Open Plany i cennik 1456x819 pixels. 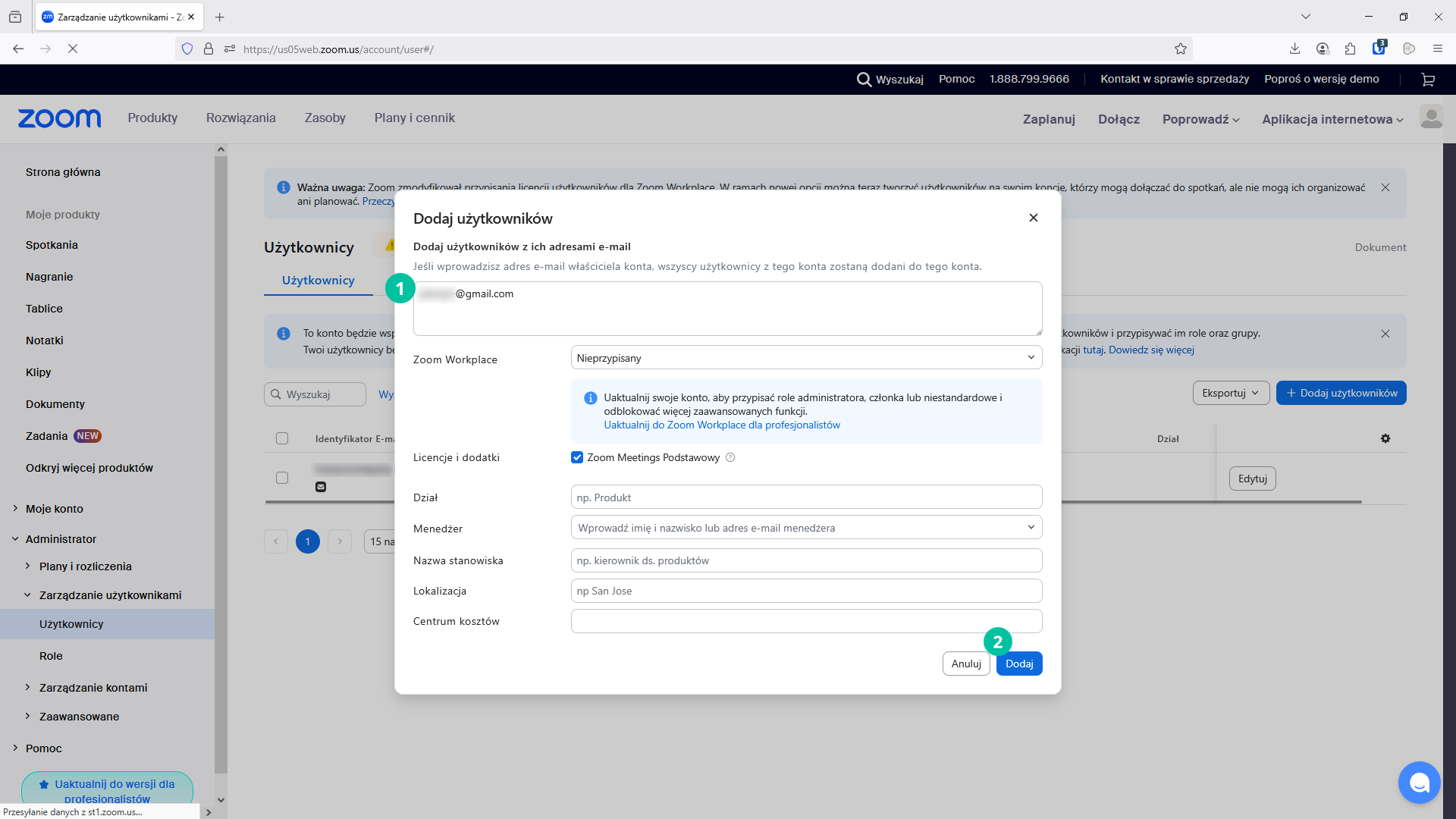pyautogui.click(x=415, y=118)
